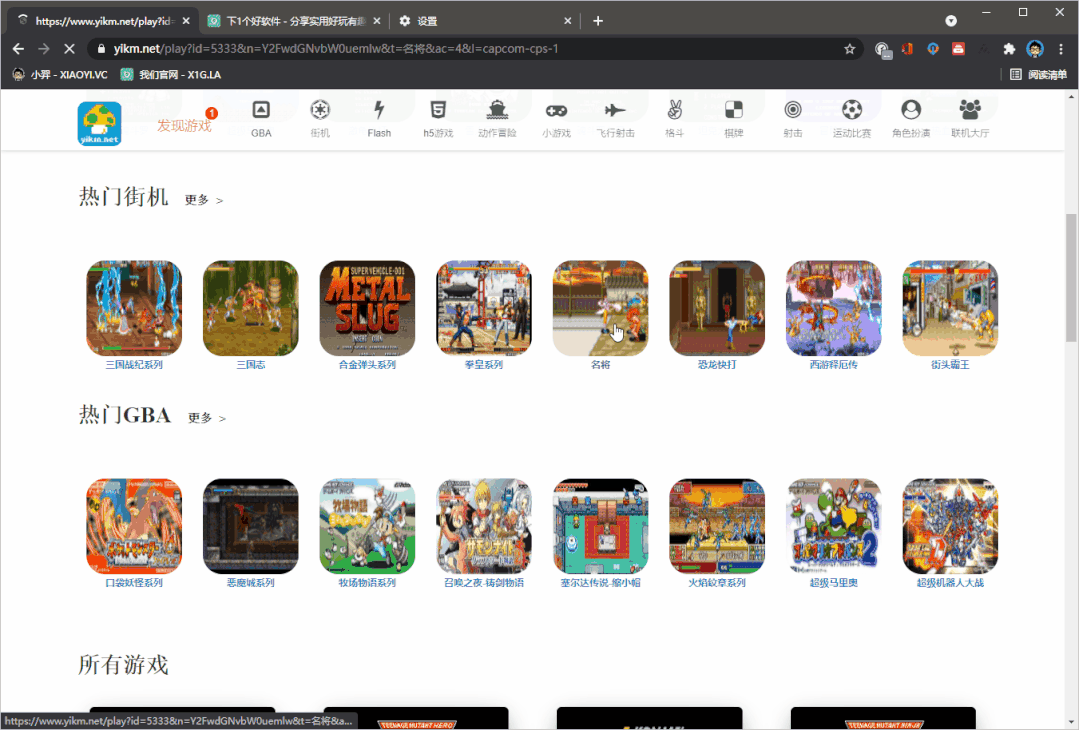Expand 更多 next to 热门GBA
This screenshot has width=1079, height=730.
pos(206,418)
